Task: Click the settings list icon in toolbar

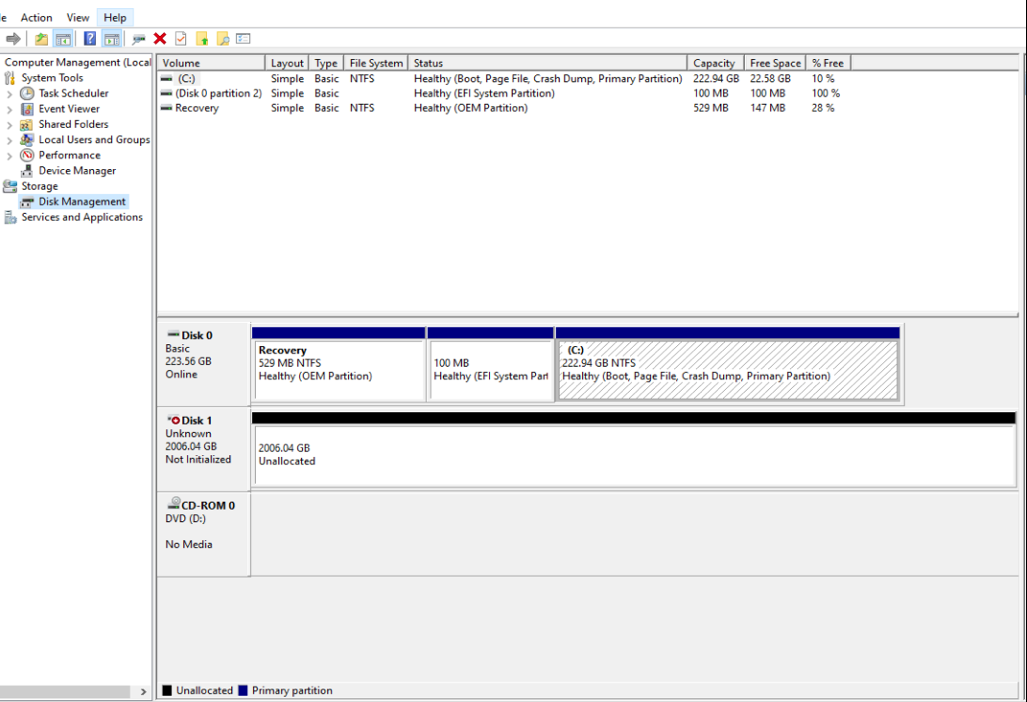Action: [x=243, y=39]
